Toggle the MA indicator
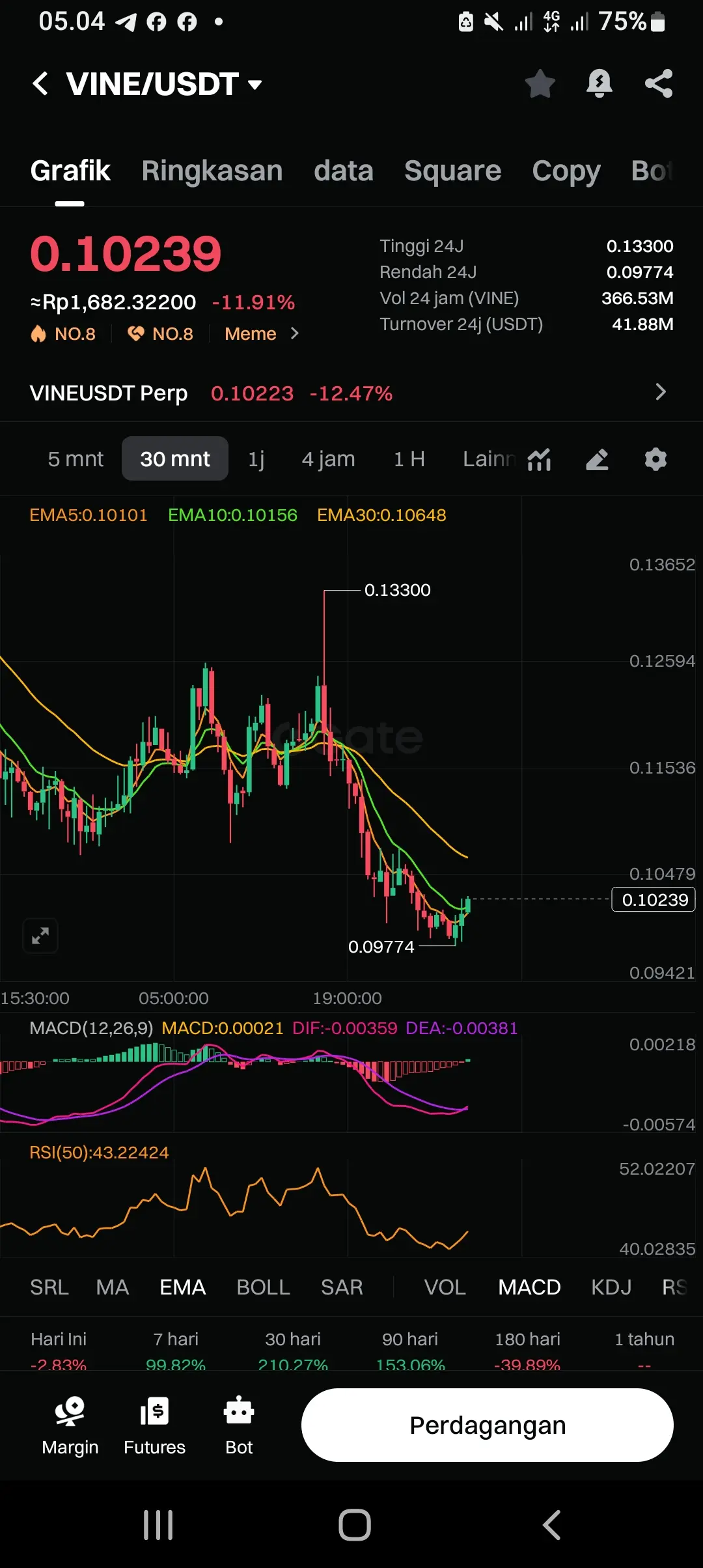Screen dimensions: 703x1568 [x=113, y=1287]
